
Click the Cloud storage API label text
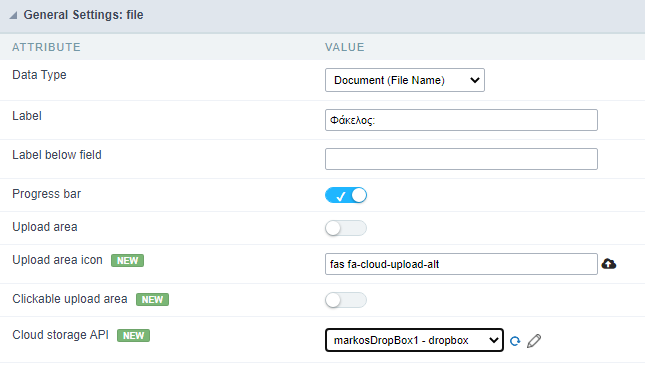coord(60,335)
